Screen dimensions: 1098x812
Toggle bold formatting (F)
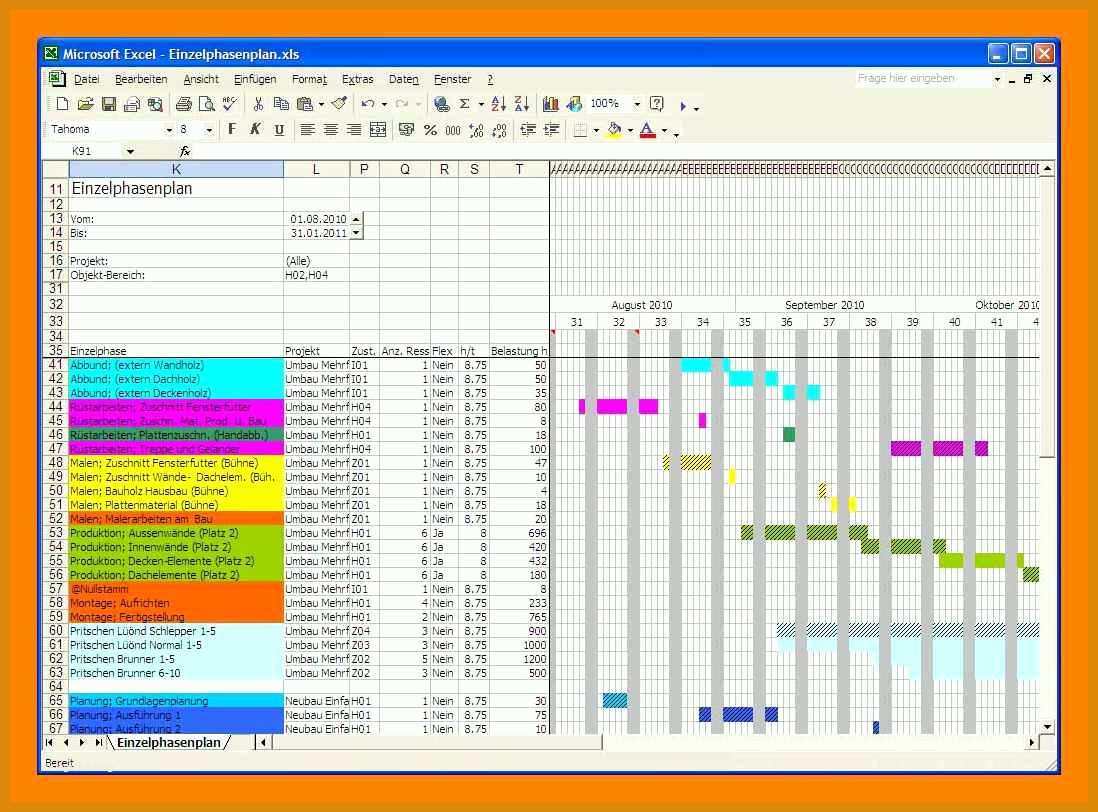(x=232, y=130)
